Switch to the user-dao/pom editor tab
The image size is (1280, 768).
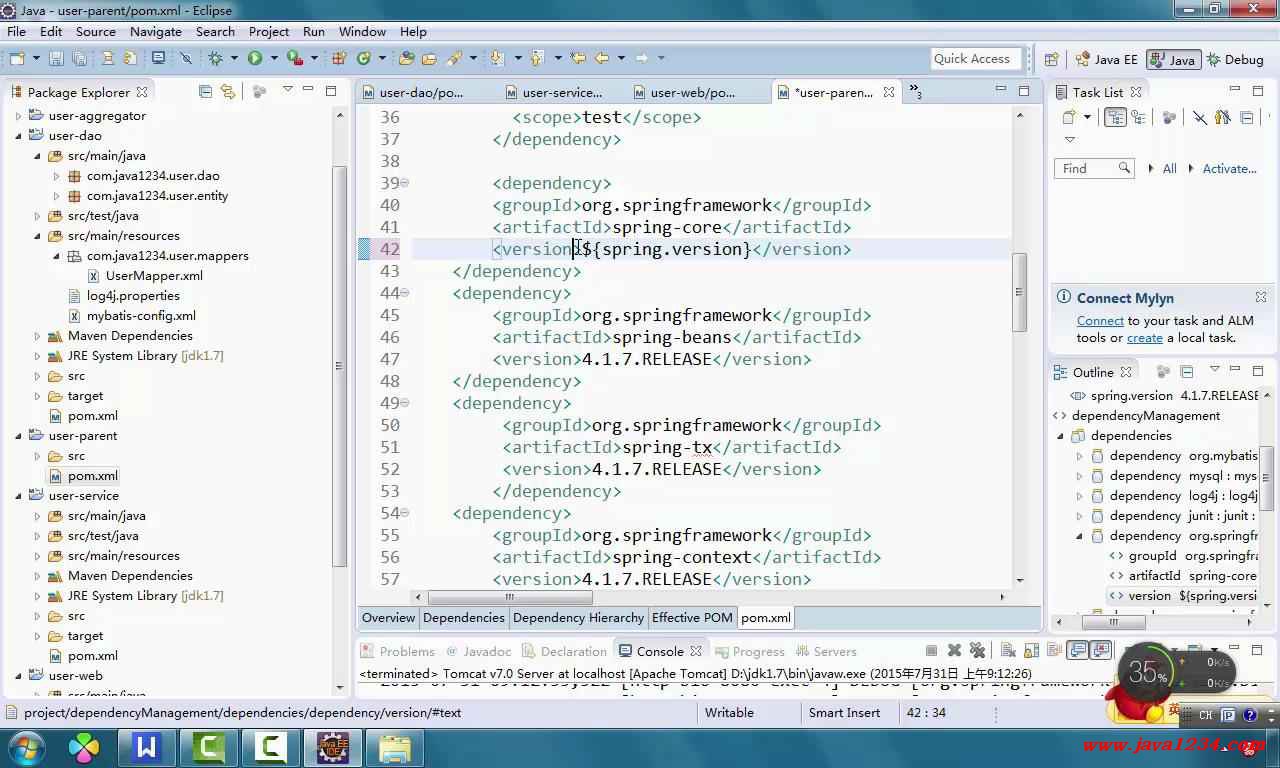click(413, 92)
